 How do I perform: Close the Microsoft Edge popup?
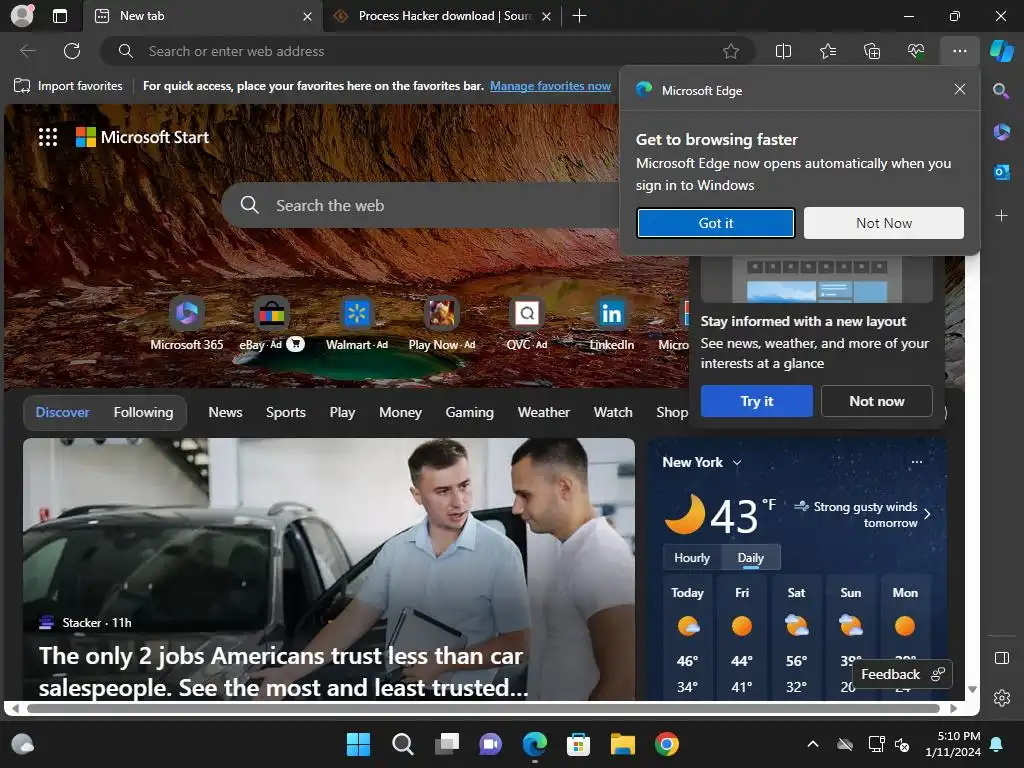(959, 89)
